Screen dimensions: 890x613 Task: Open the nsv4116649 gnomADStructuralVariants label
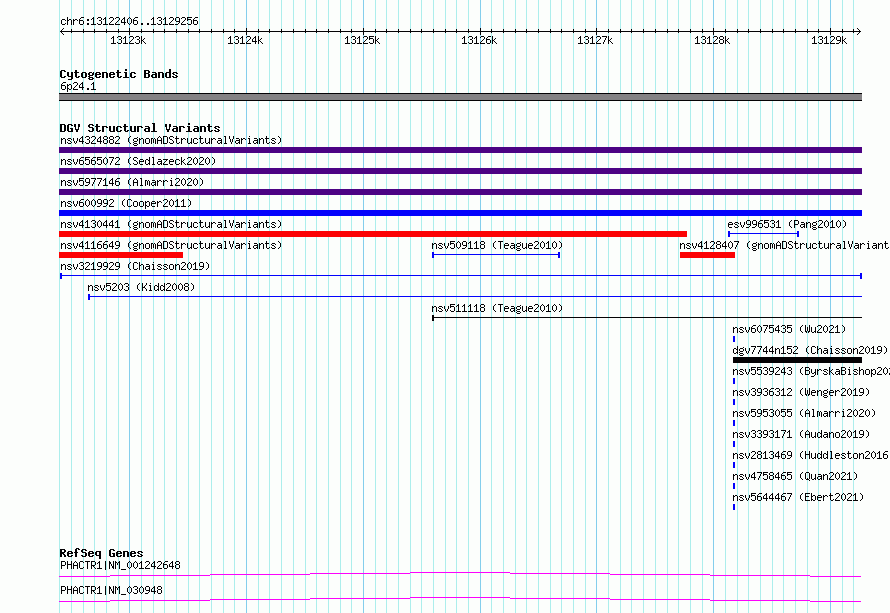coord(171,245)
